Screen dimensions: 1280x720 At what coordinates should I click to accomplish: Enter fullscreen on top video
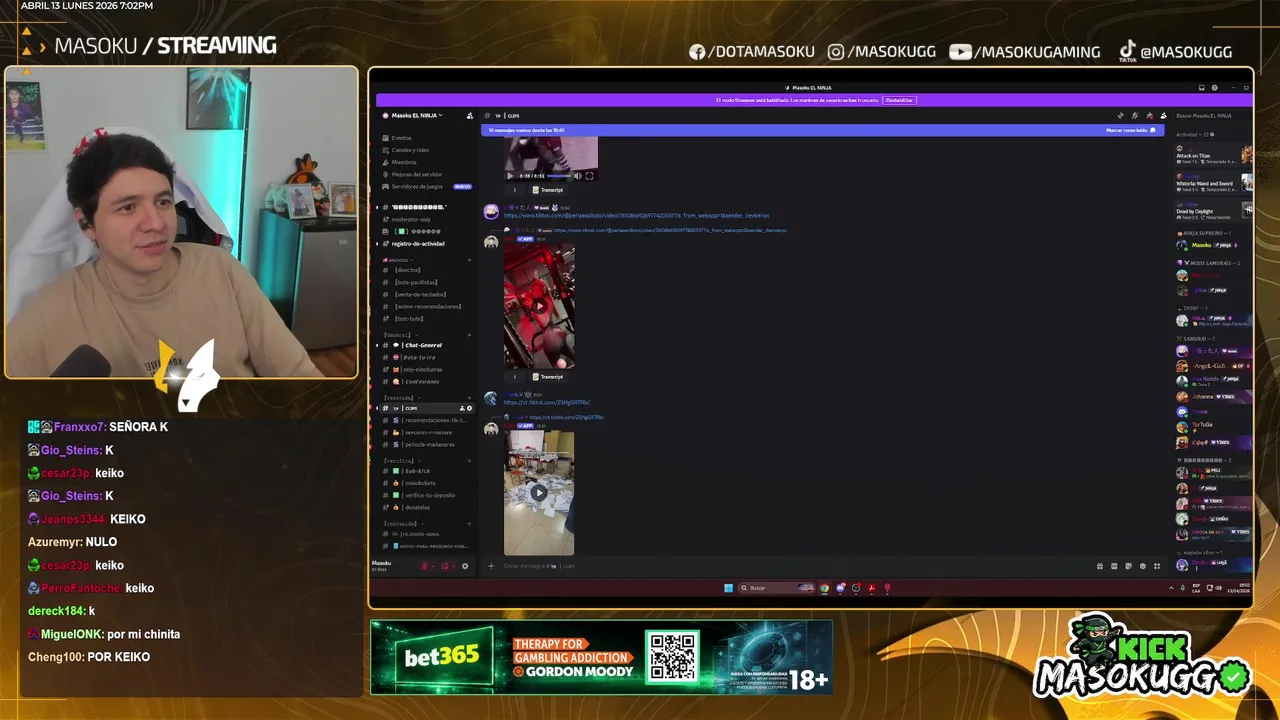[589, 175]
